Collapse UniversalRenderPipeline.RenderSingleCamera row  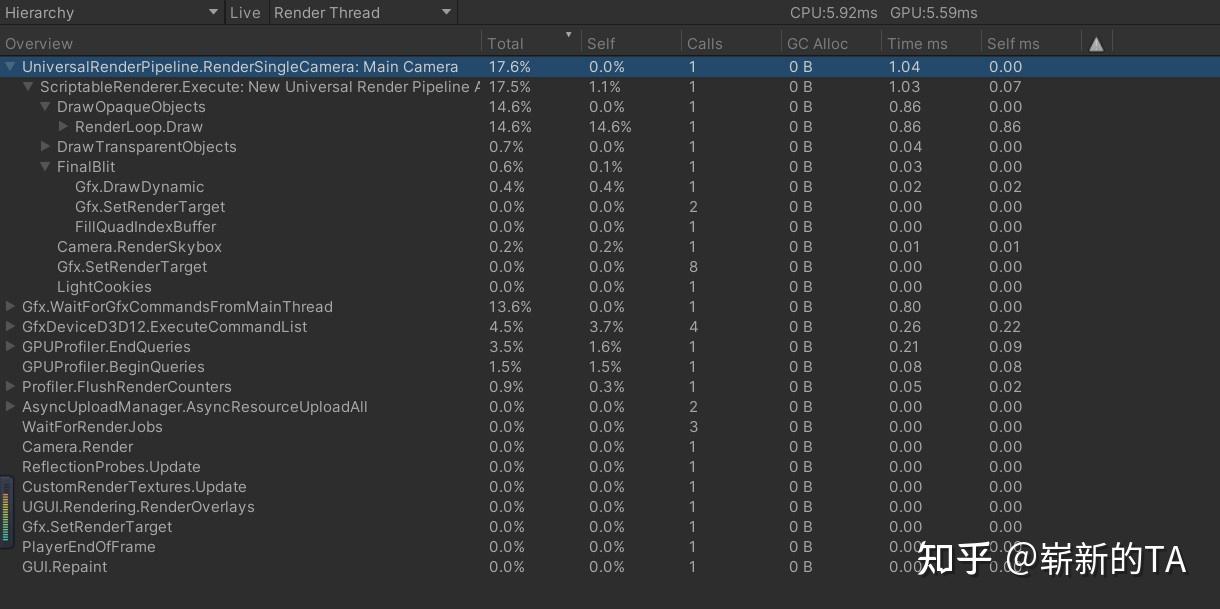click(x=11, y=67)
